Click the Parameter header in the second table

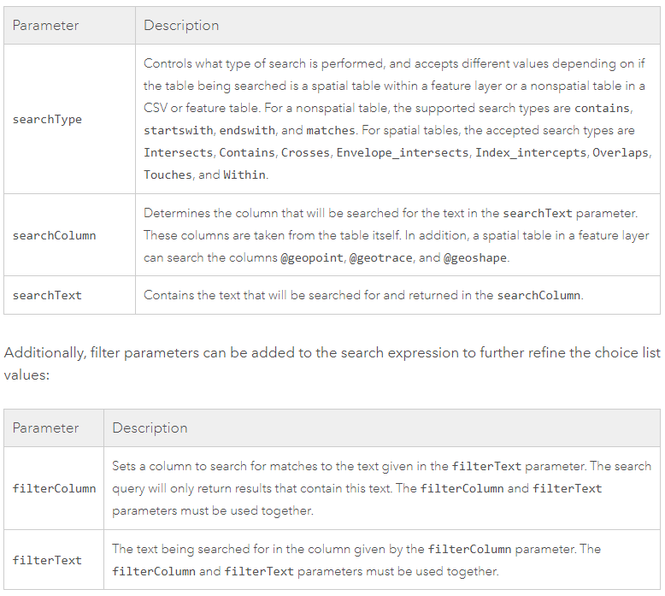coord(45,428)
